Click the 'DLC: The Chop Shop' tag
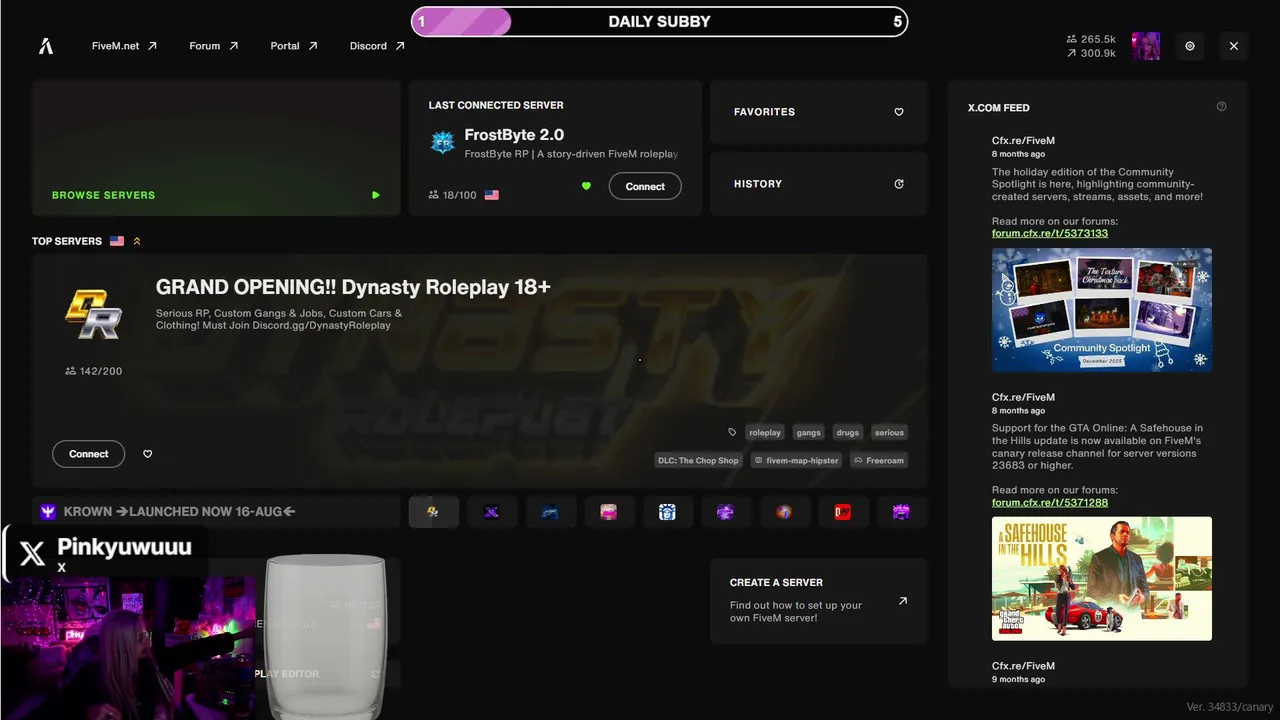Image resolution: width=1280 pixels, height=720 pixels. click(x=698, y=460)
